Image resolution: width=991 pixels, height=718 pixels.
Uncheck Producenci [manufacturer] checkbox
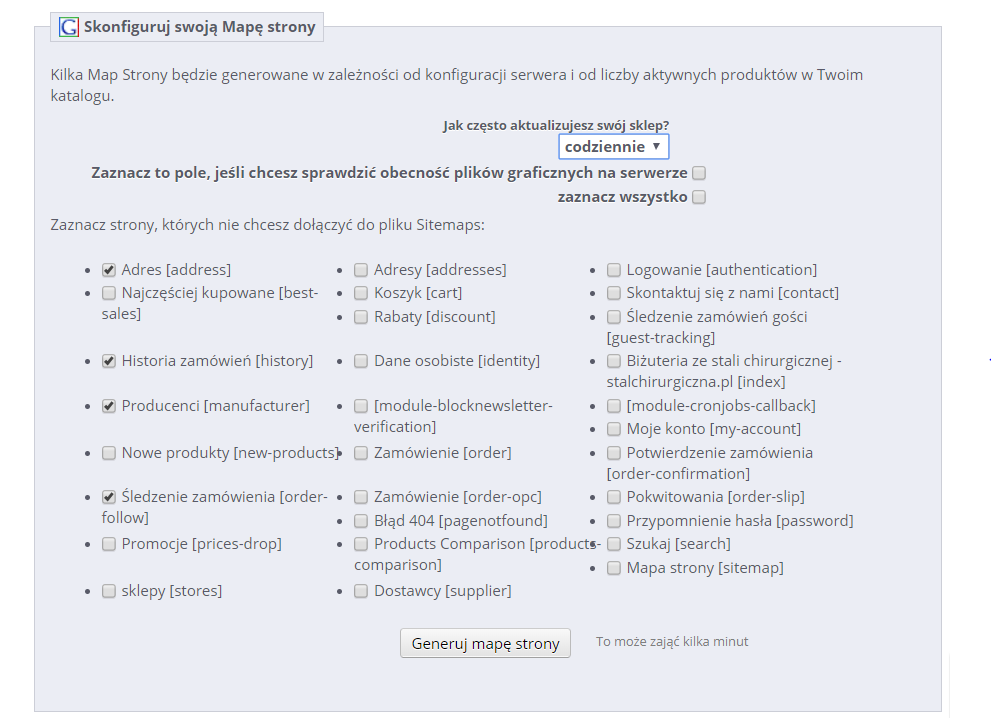[109, 406]
